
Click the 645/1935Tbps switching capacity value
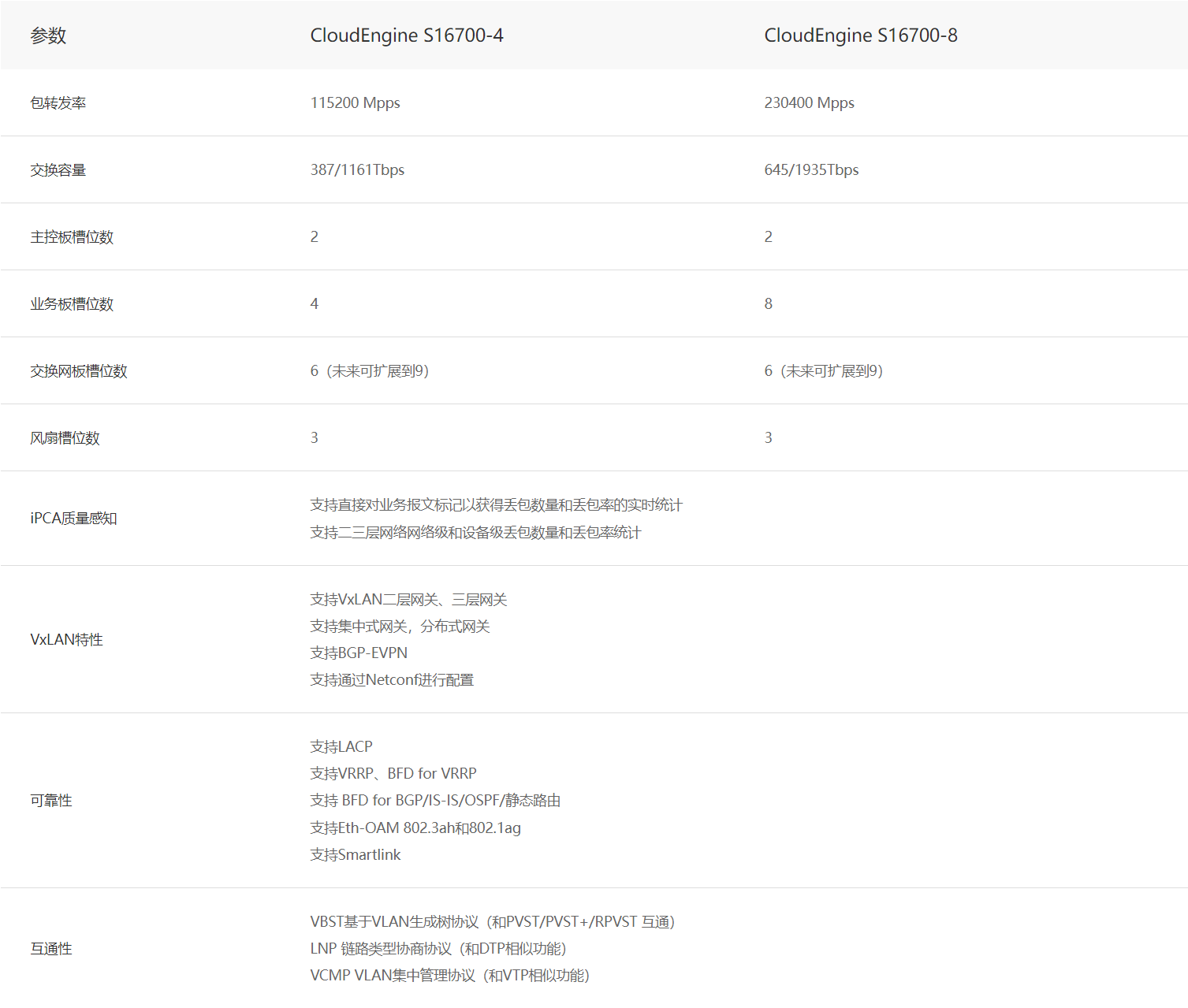811,169
